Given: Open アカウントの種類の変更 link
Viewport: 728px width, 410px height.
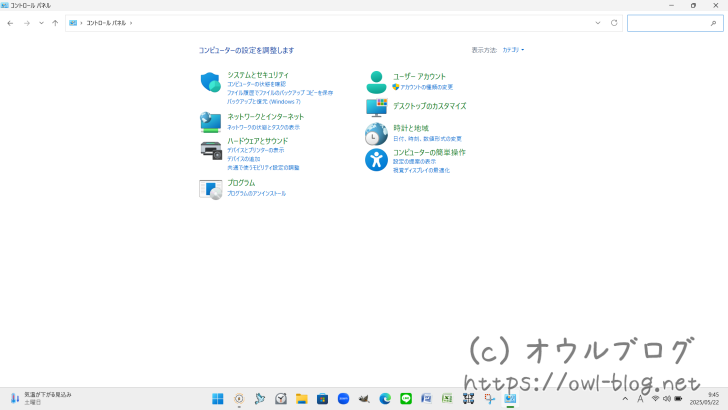Looking at the screenshot, I should (426, 87).
